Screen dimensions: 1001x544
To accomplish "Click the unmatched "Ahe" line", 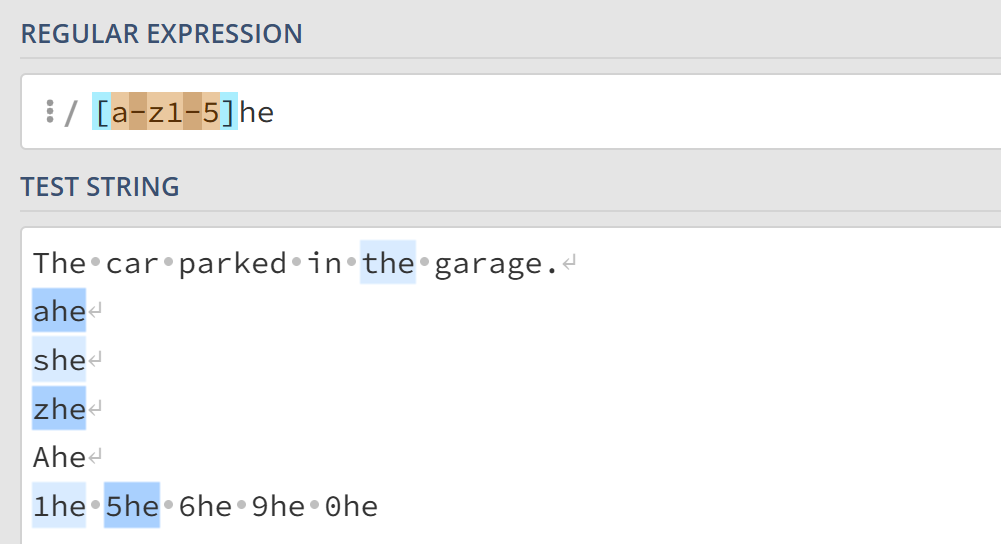I will tap(59, 458).
